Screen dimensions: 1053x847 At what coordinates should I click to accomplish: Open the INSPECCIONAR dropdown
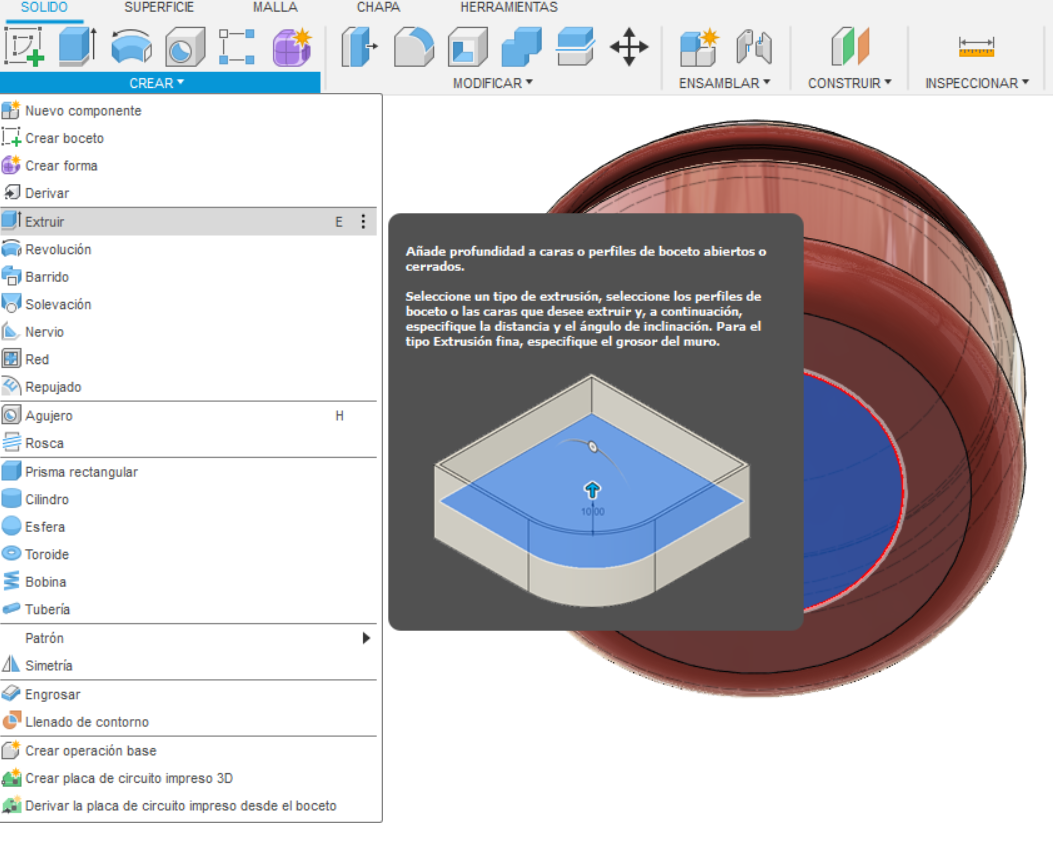tap(976, 83)
